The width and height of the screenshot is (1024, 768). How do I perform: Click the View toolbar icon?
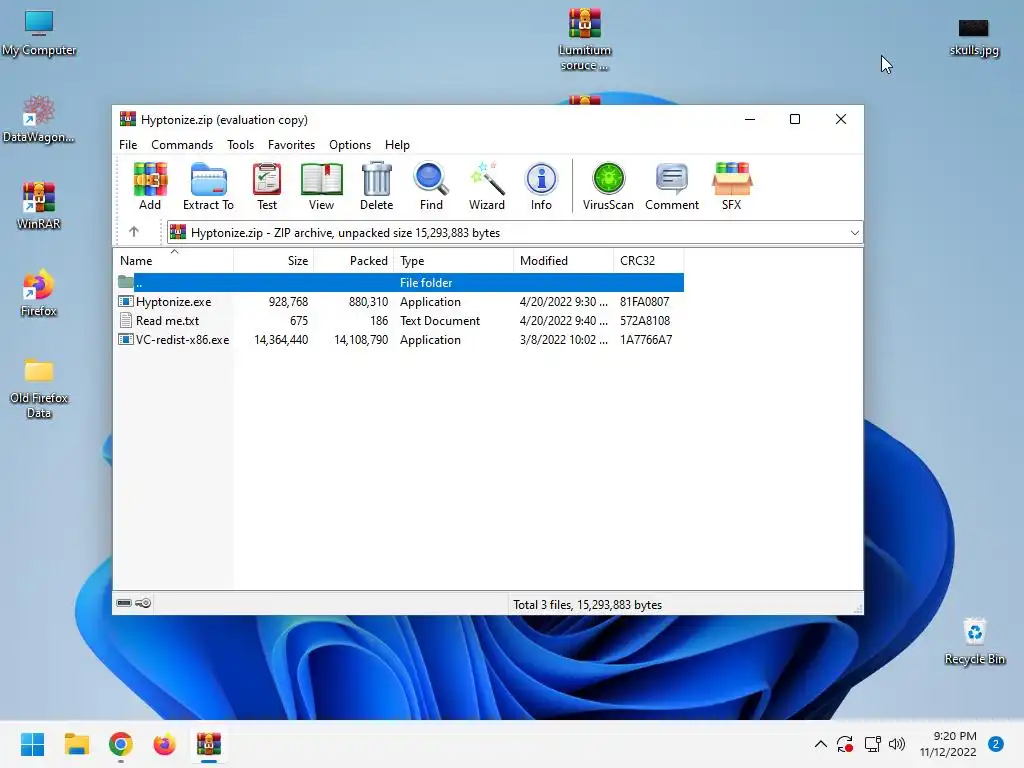(321, 186)
